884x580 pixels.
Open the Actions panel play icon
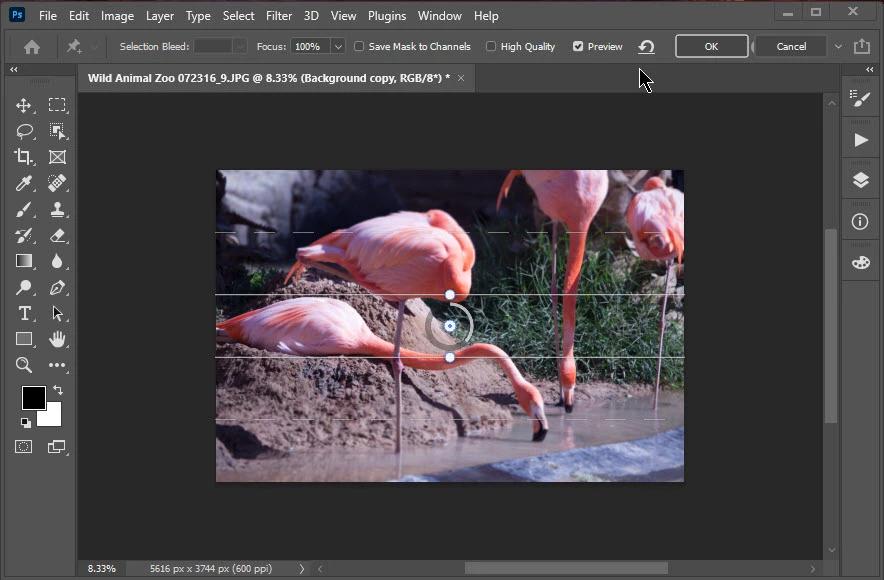(860, 140)
